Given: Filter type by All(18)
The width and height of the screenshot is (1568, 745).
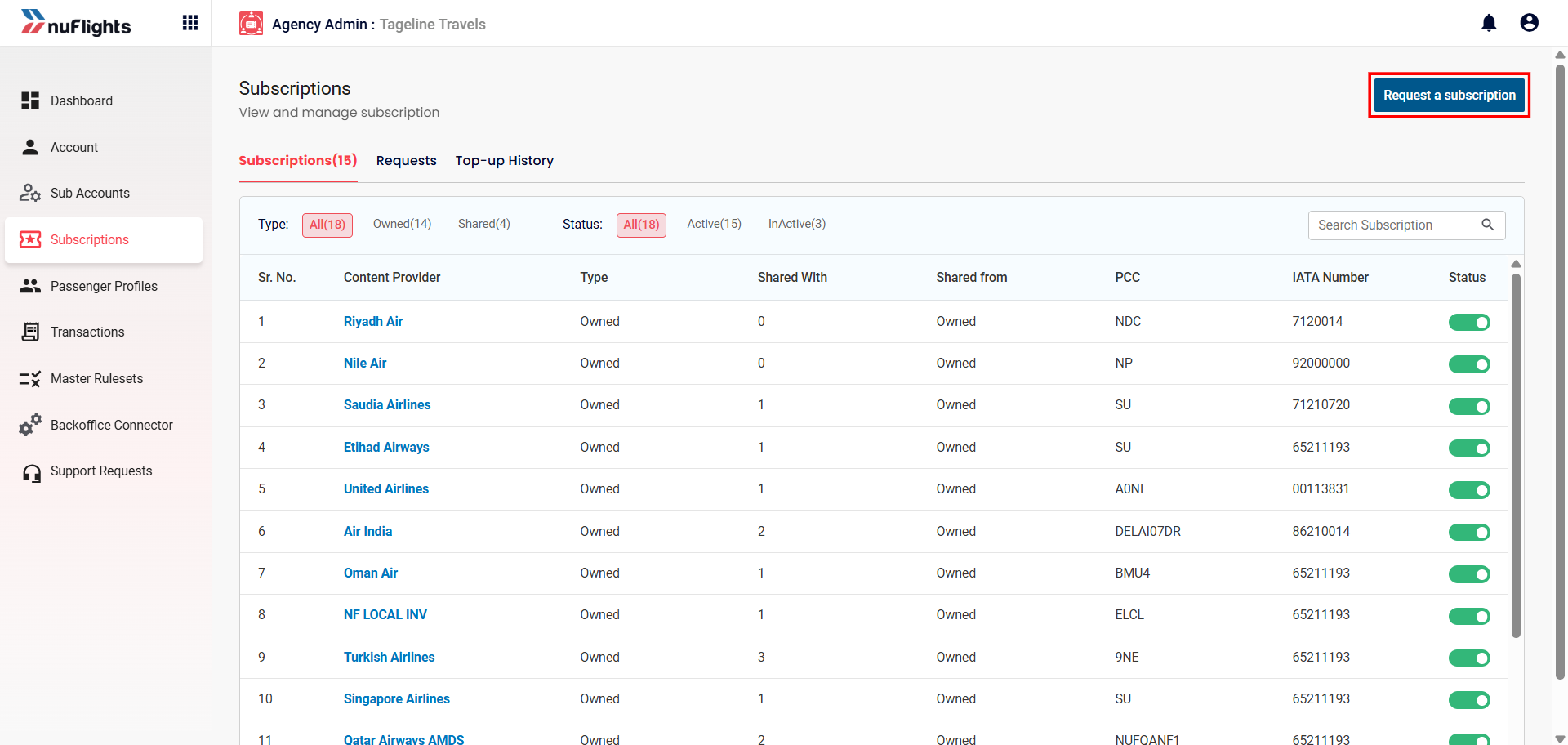Looking at the screenshot, I should point(327,225).
